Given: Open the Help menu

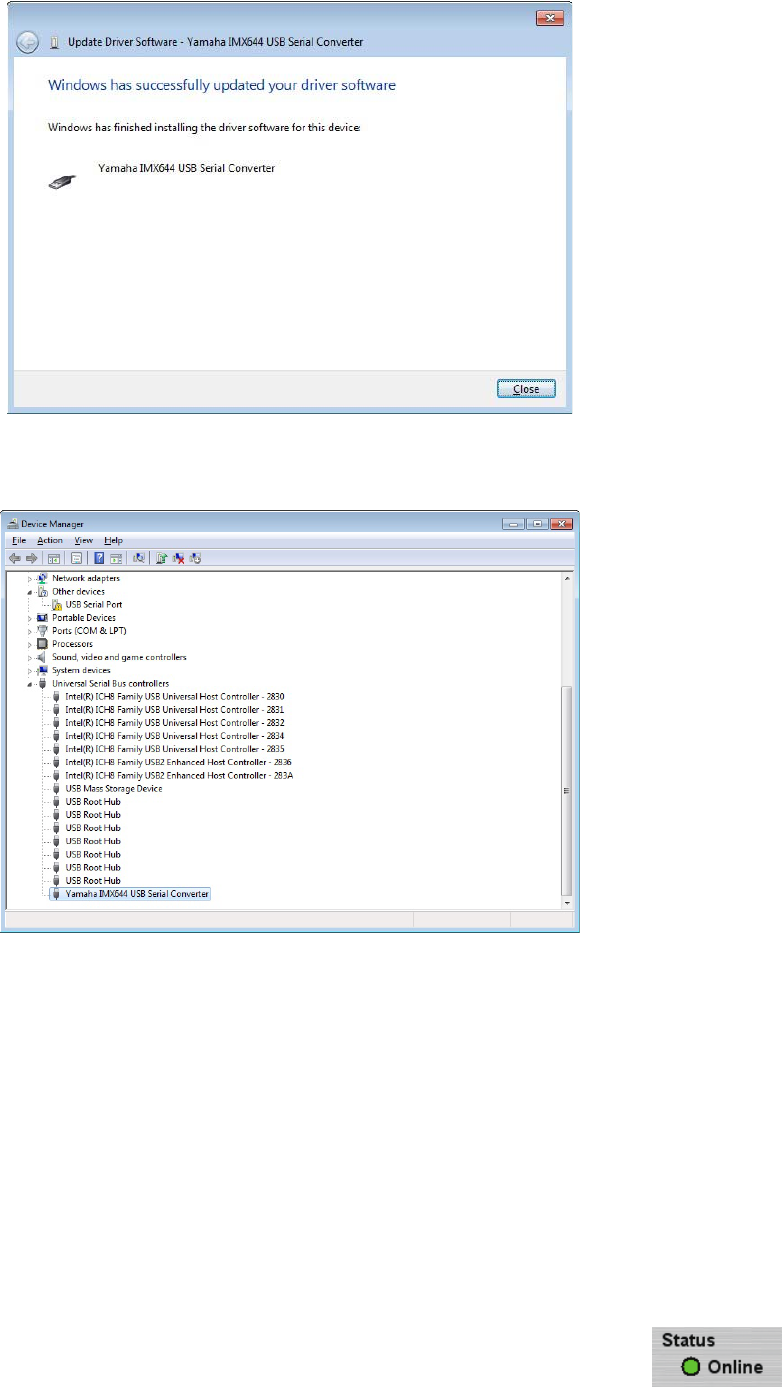Looking at the screenshot, I should (113, 540).
